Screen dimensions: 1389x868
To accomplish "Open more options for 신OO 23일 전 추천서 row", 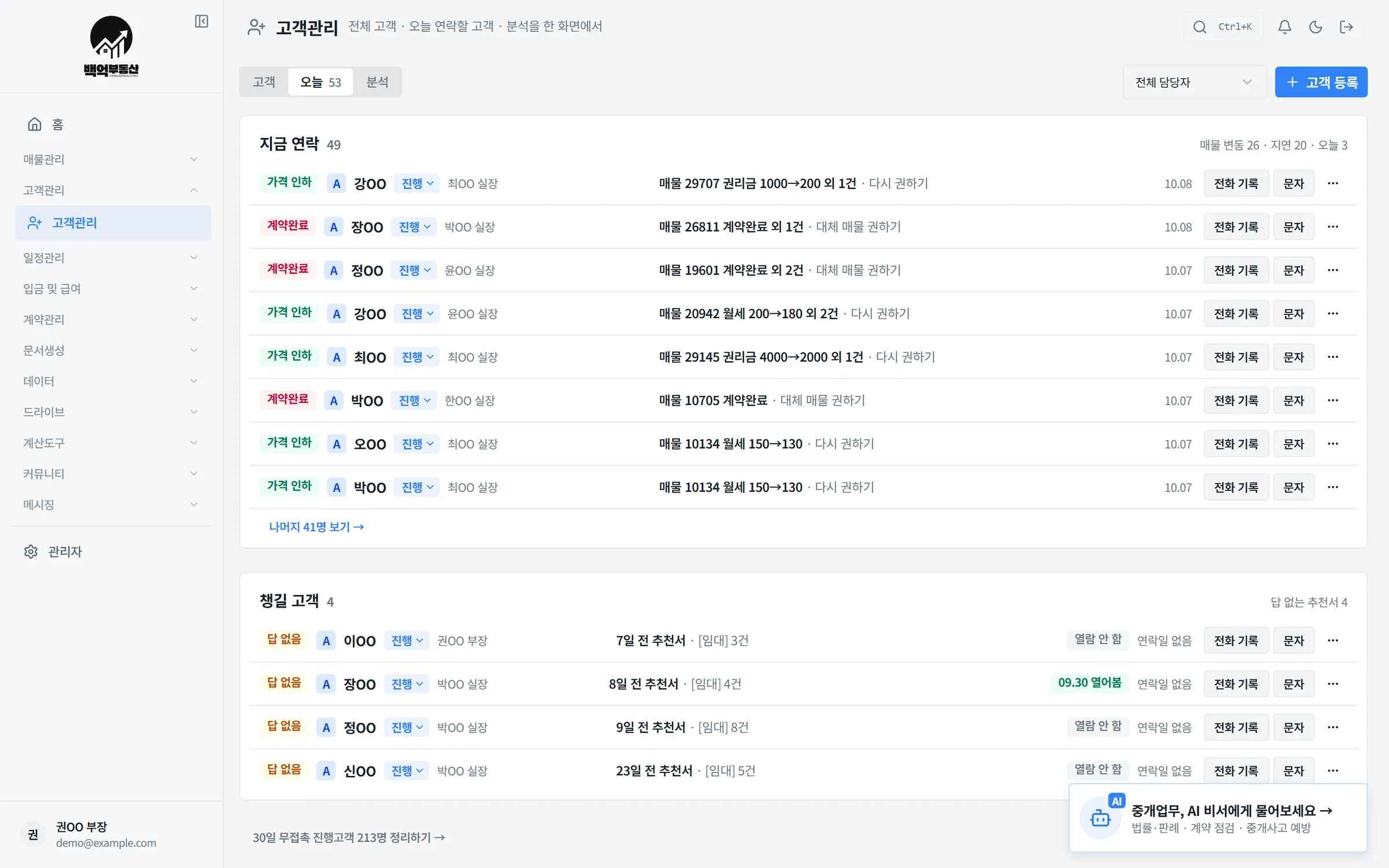I will coord(1333,771).
